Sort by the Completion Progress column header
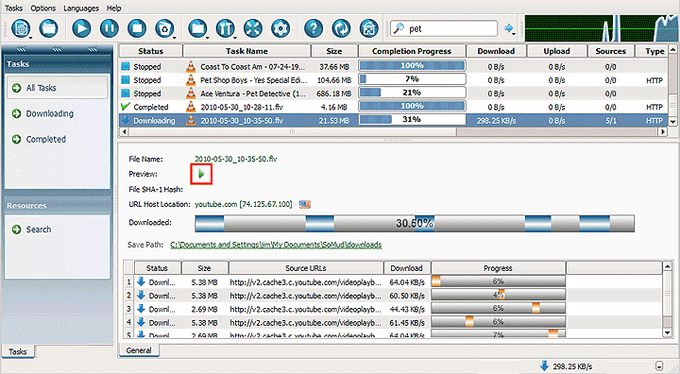This screenshot has width=680, height=374. click(412, 51)
